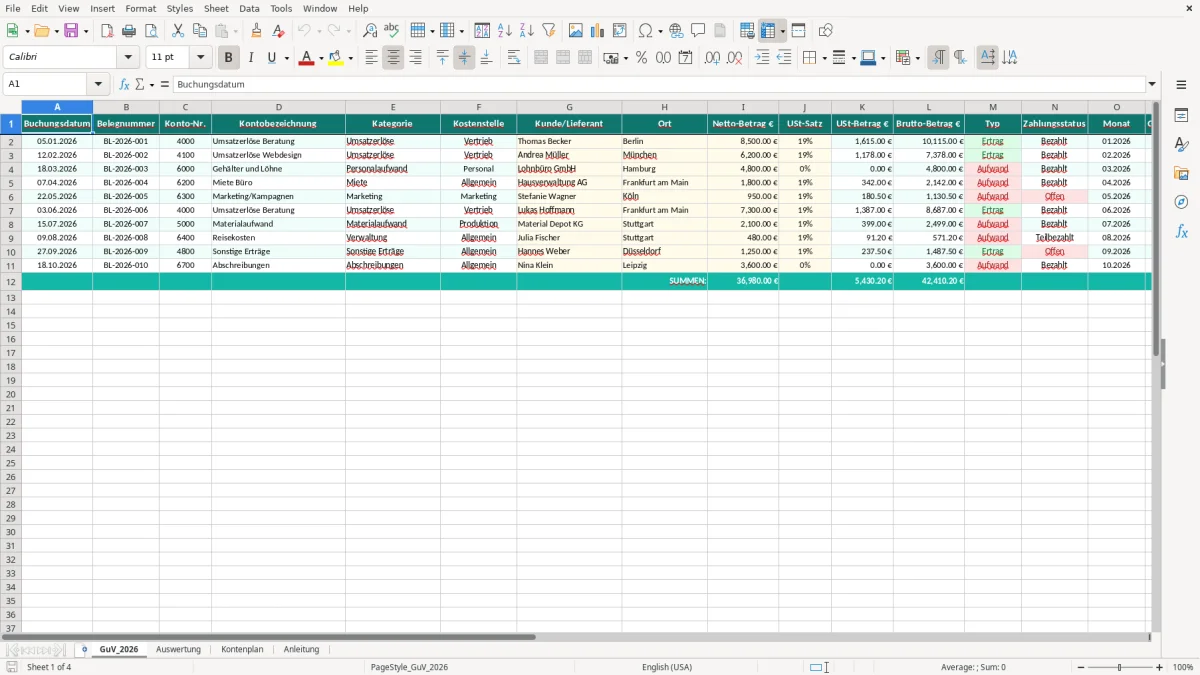Viewport: 1200px width, 675px height.
Task: Open the Font Size dropdown
Action: (x=200, y=58)
